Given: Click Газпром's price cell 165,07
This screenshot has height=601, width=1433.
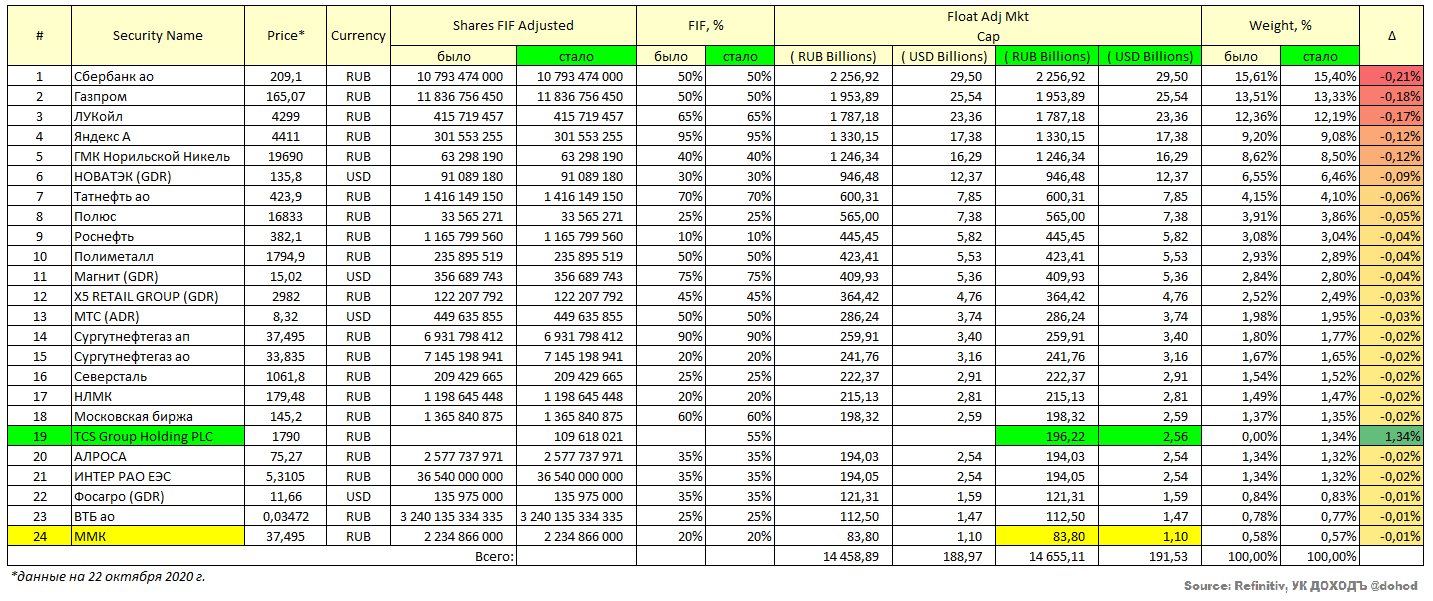Looking at the screenshot, I should tap(287, 96).
